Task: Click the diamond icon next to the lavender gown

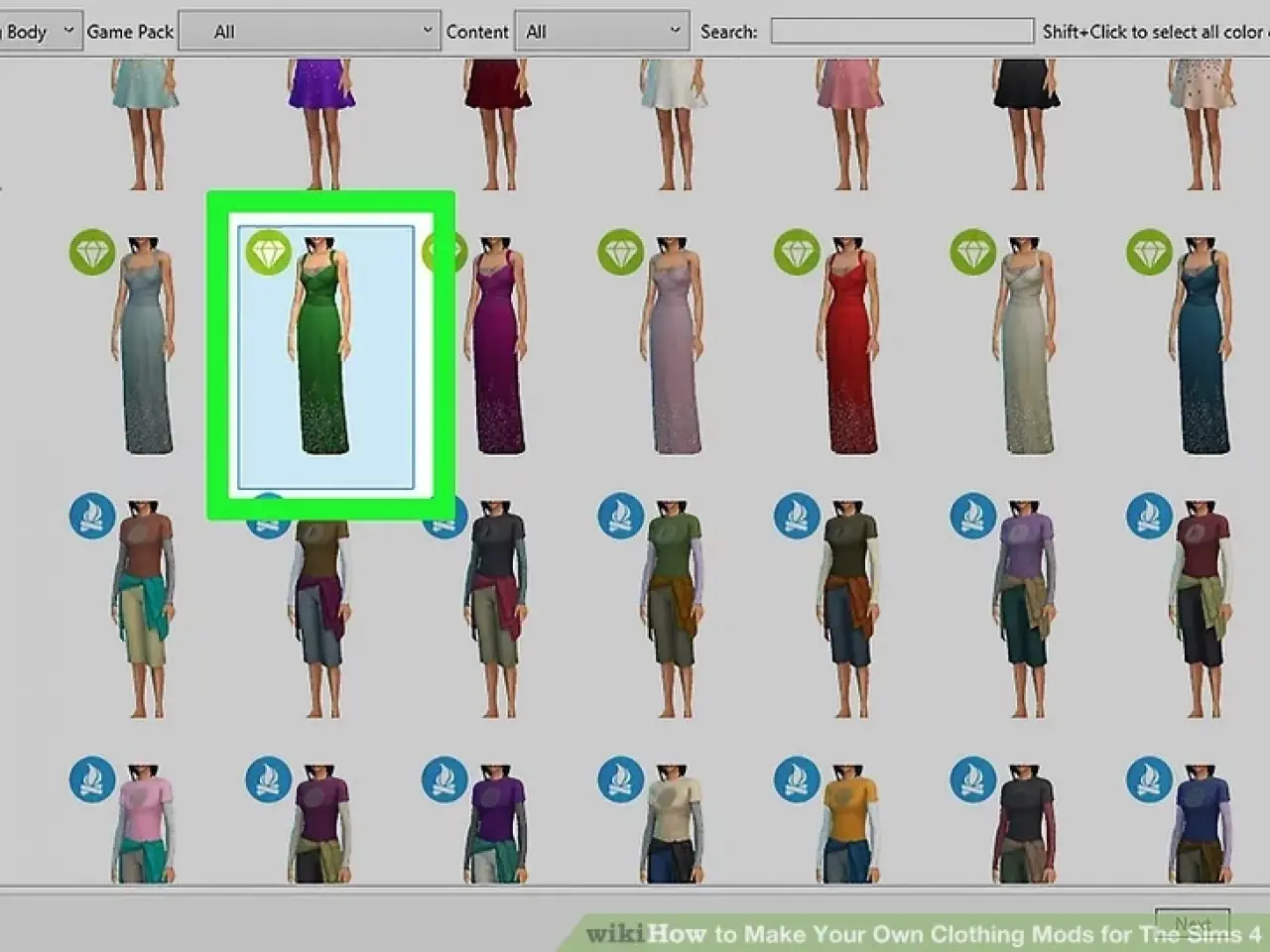Action: coord(620,253)
